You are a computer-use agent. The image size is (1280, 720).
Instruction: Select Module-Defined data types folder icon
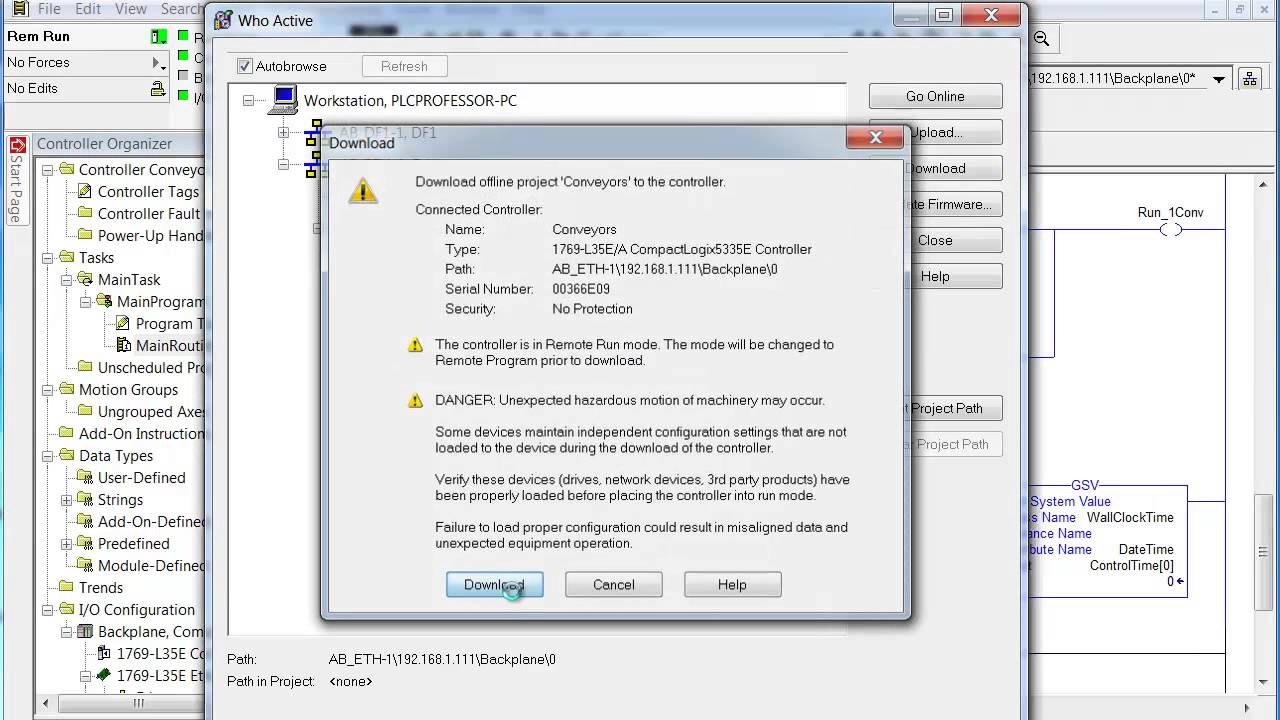coord(85,565)
